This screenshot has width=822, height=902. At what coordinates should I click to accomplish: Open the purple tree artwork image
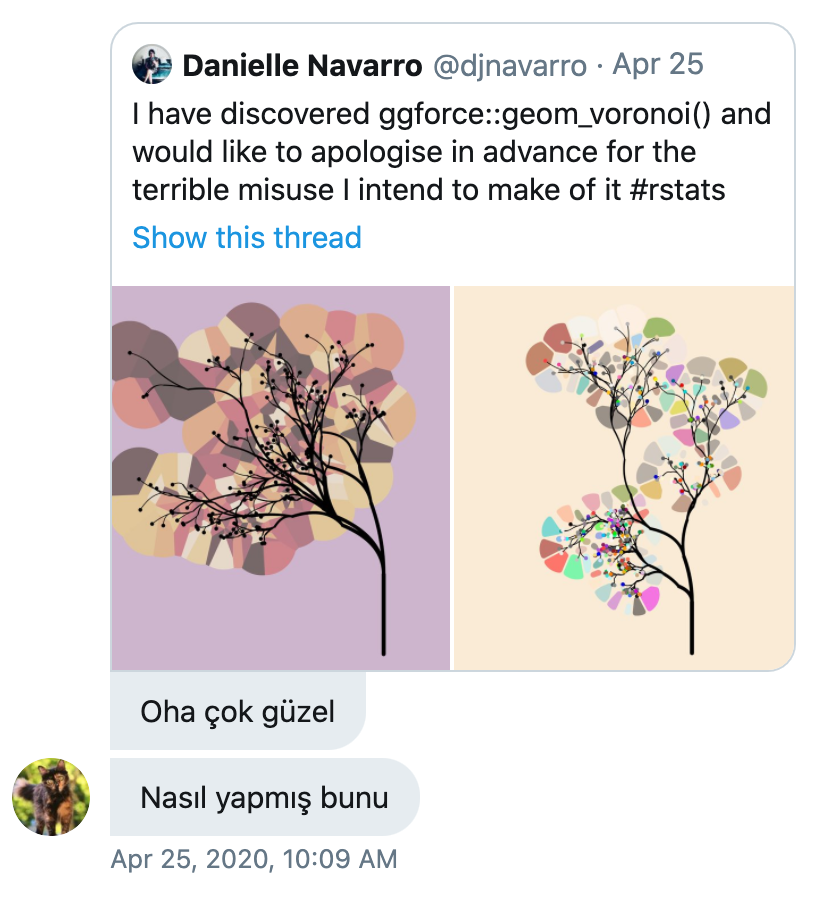tap(281, 478)
